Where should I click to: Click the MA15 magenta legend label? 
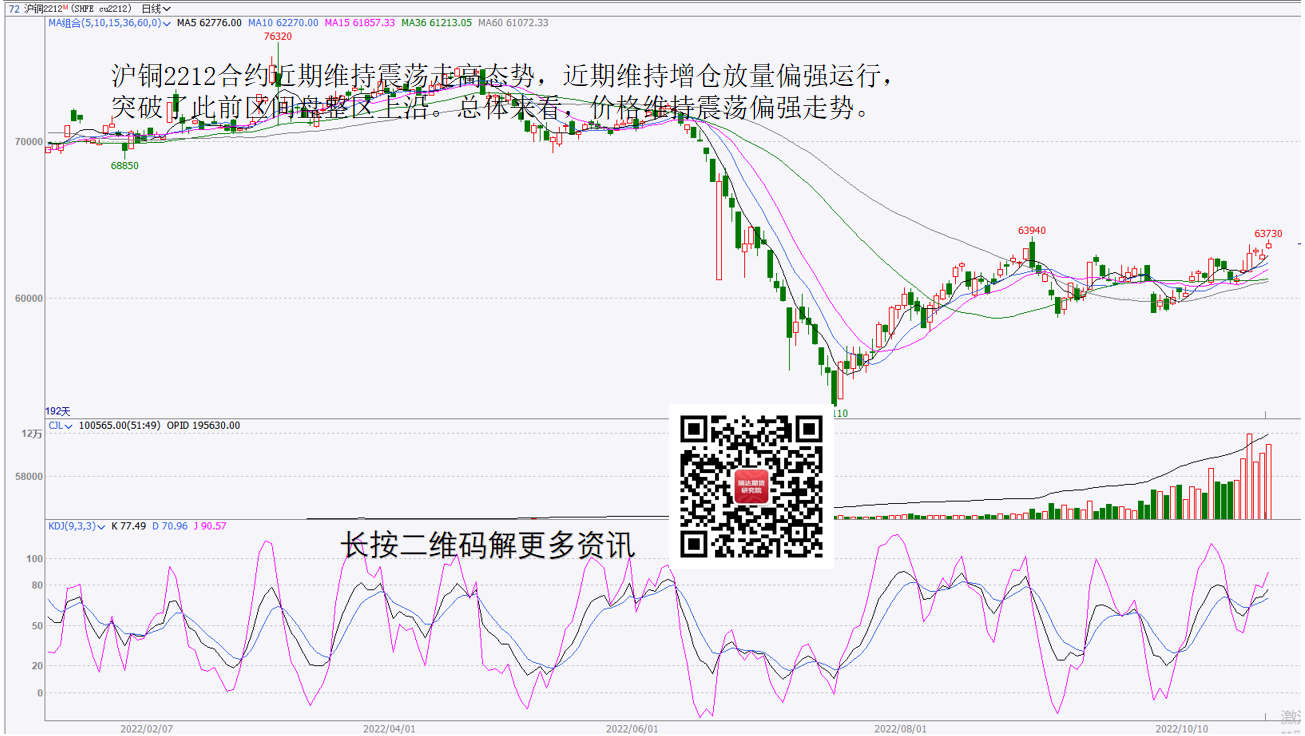coord(360,23)
